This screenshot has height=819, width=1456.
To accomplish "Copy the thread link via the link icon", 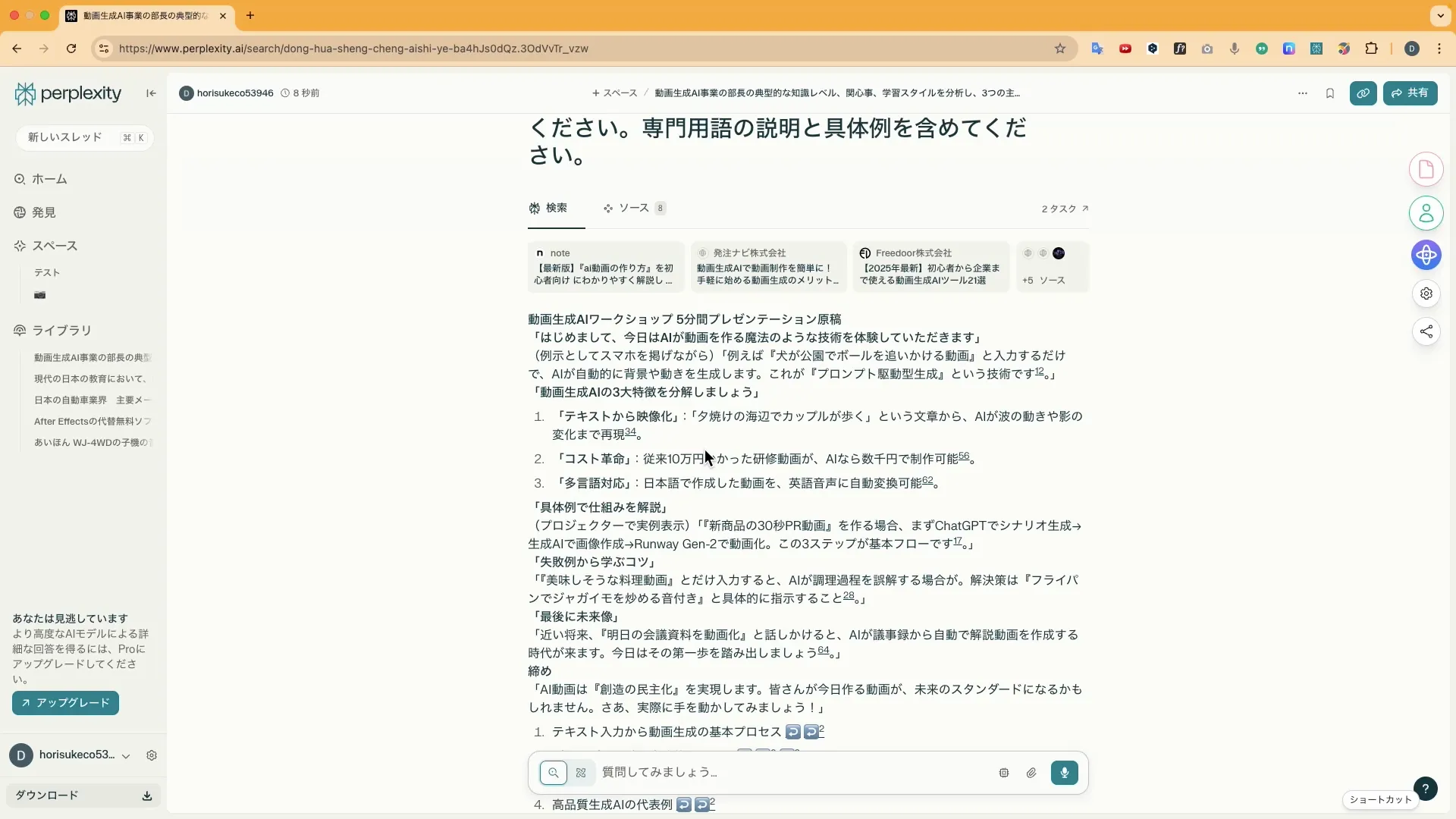I will (x=1363, y=93).
